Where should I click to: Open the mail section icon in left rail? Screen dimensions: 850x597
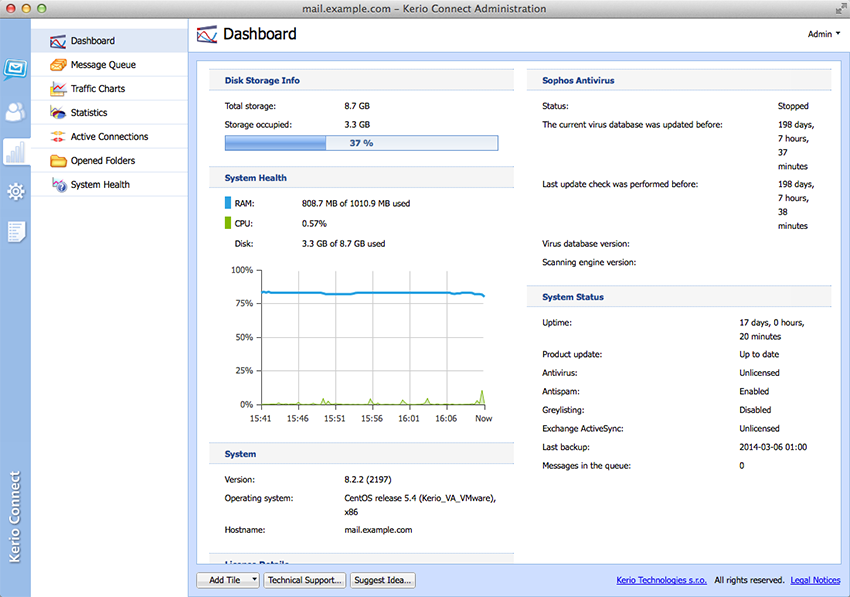click(15, 69)
